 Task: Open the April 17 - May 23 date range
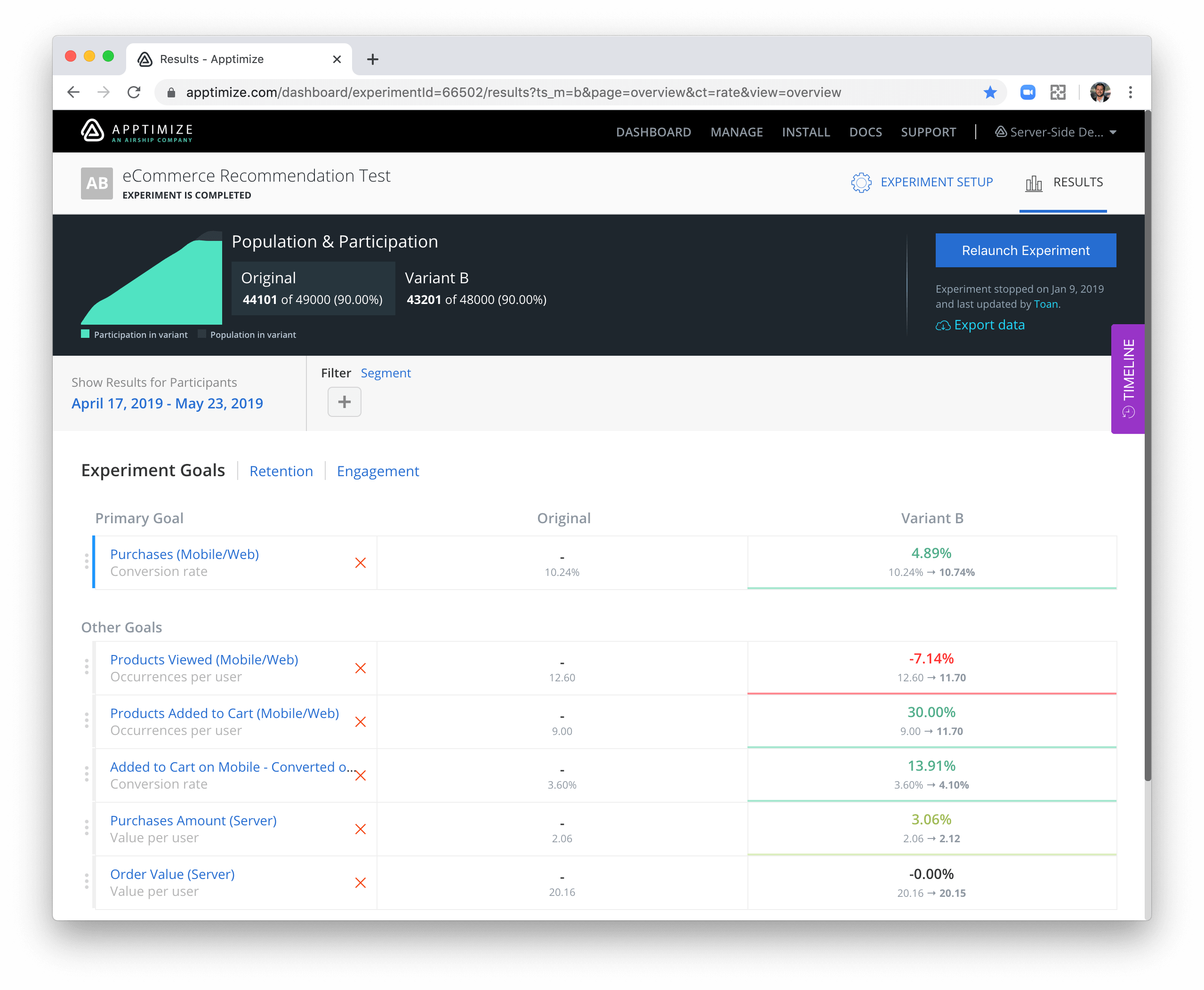pyautogui.click(x=167, y=403)
